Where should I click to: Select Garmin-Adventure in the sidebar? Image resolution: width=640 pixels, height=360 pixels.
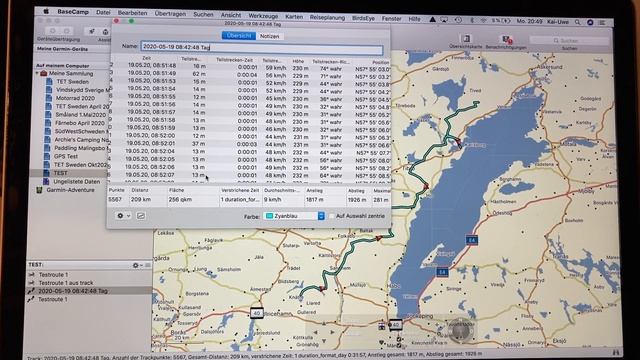click(70, 190)
